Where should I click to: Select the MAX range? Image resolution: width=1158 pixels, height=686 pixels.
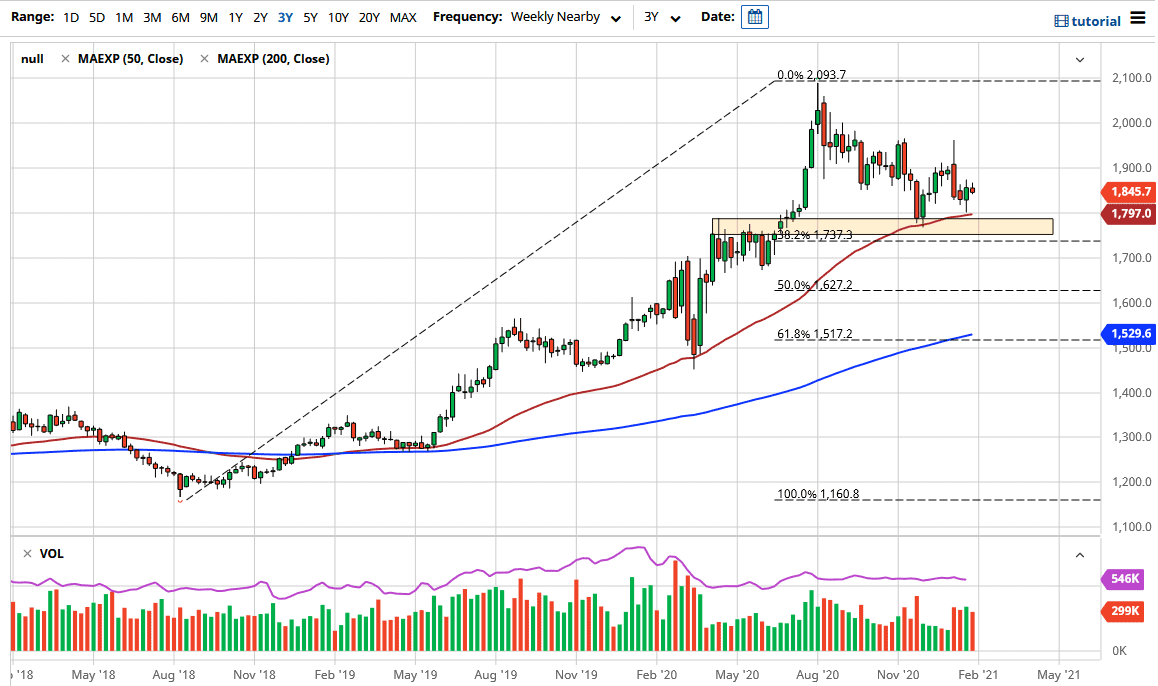point(403,17)
